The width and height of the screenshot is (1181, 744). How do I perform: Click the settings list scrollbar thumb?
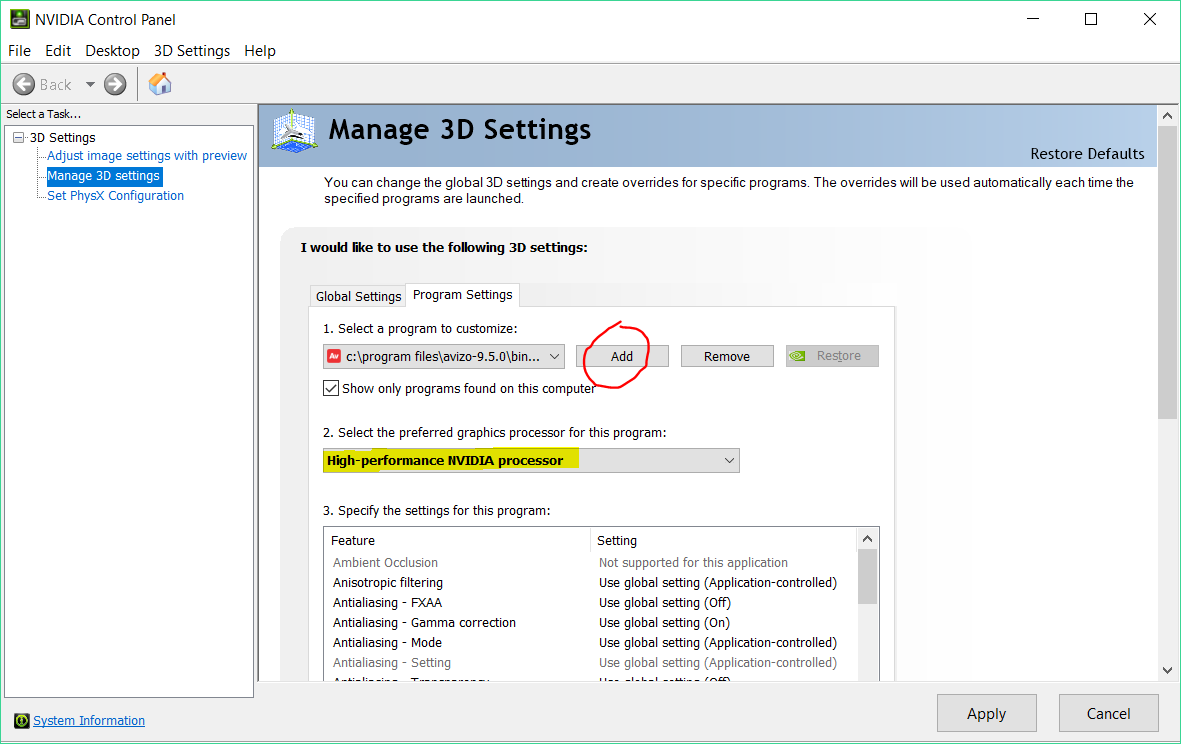click(868, 577)
